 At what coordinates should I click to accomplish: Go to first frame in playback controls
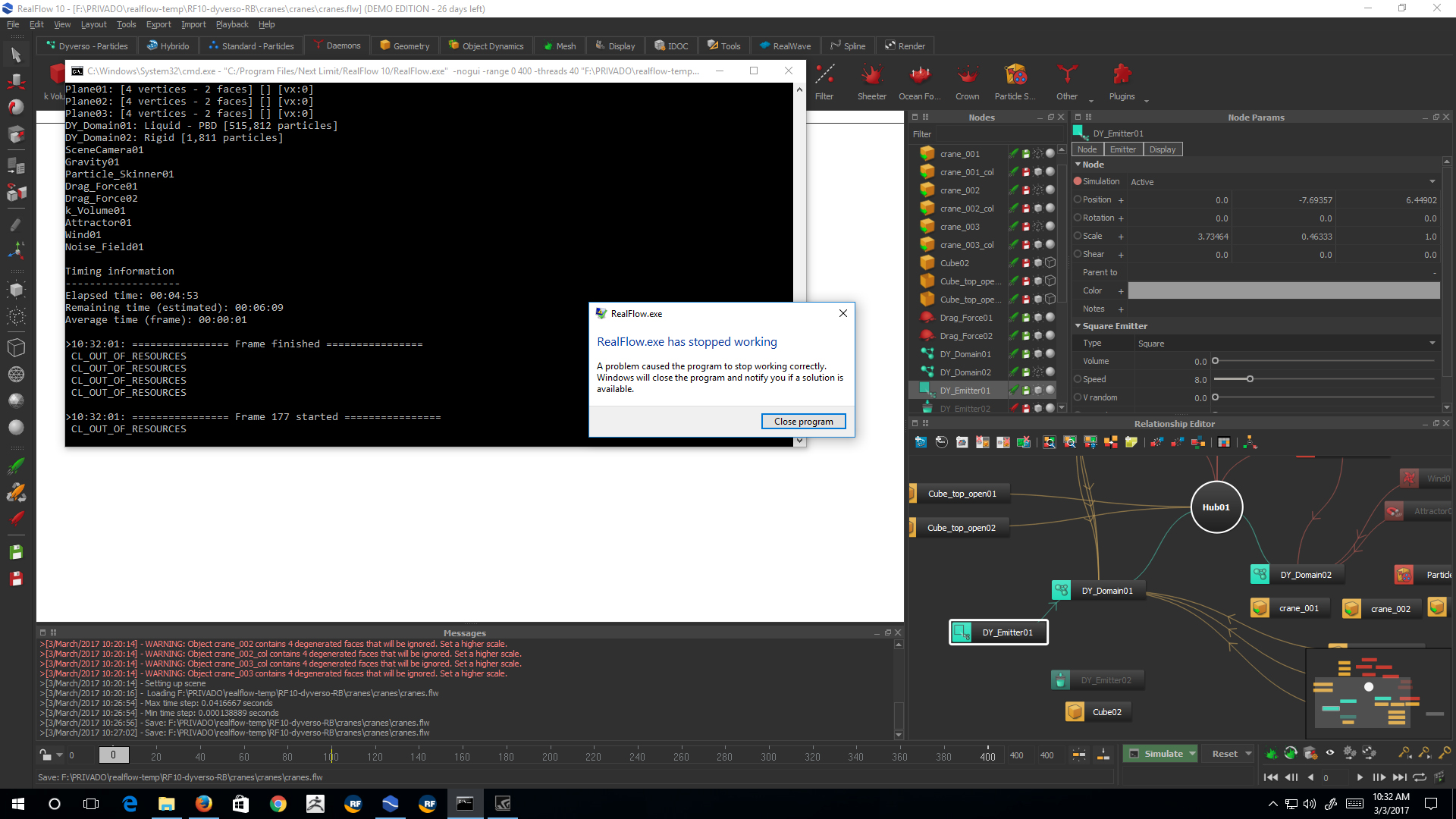click(x=1271, y=777)
